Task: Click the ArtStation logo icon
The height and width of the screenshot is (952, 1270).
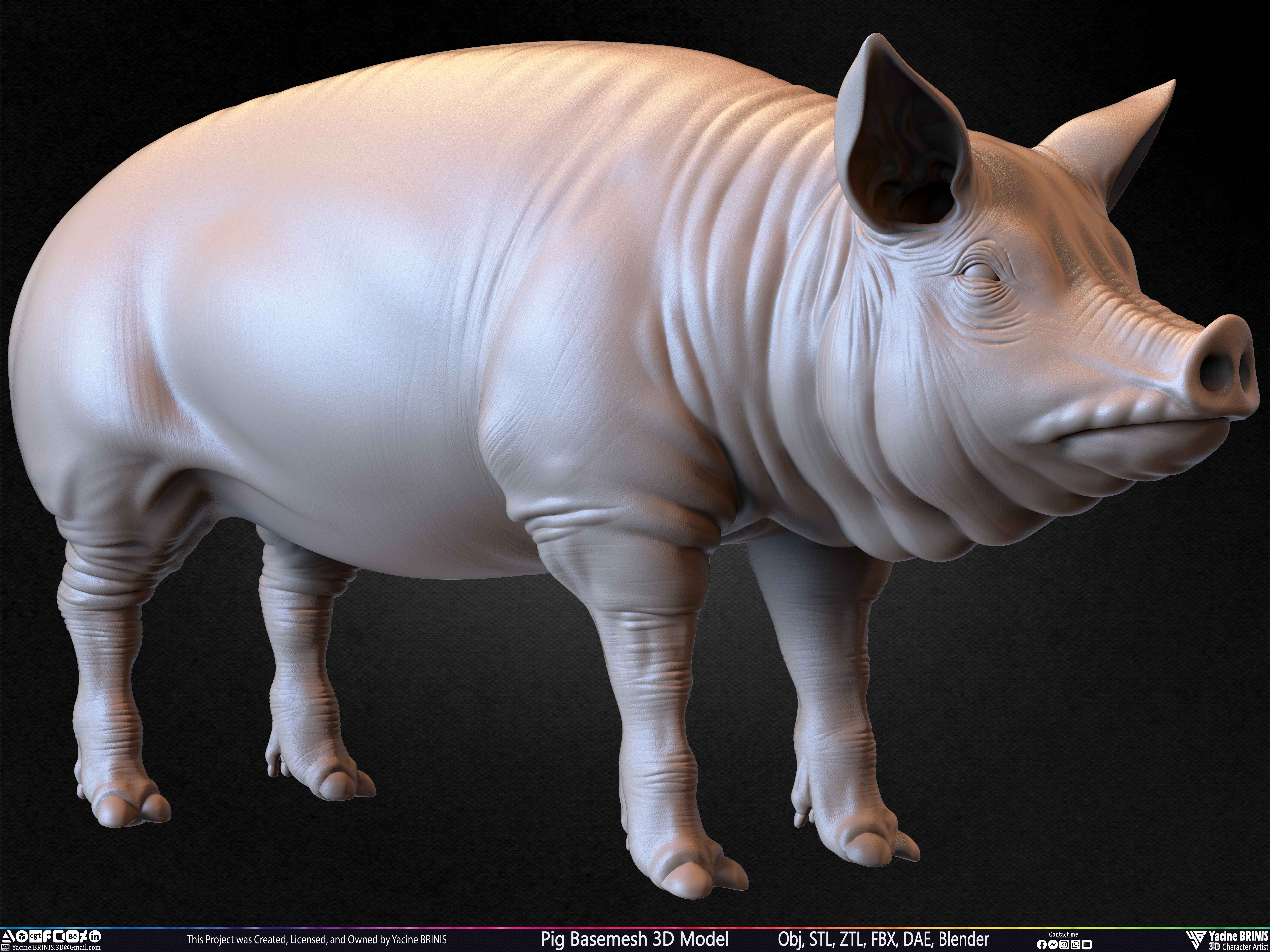Action: (8, 936)
